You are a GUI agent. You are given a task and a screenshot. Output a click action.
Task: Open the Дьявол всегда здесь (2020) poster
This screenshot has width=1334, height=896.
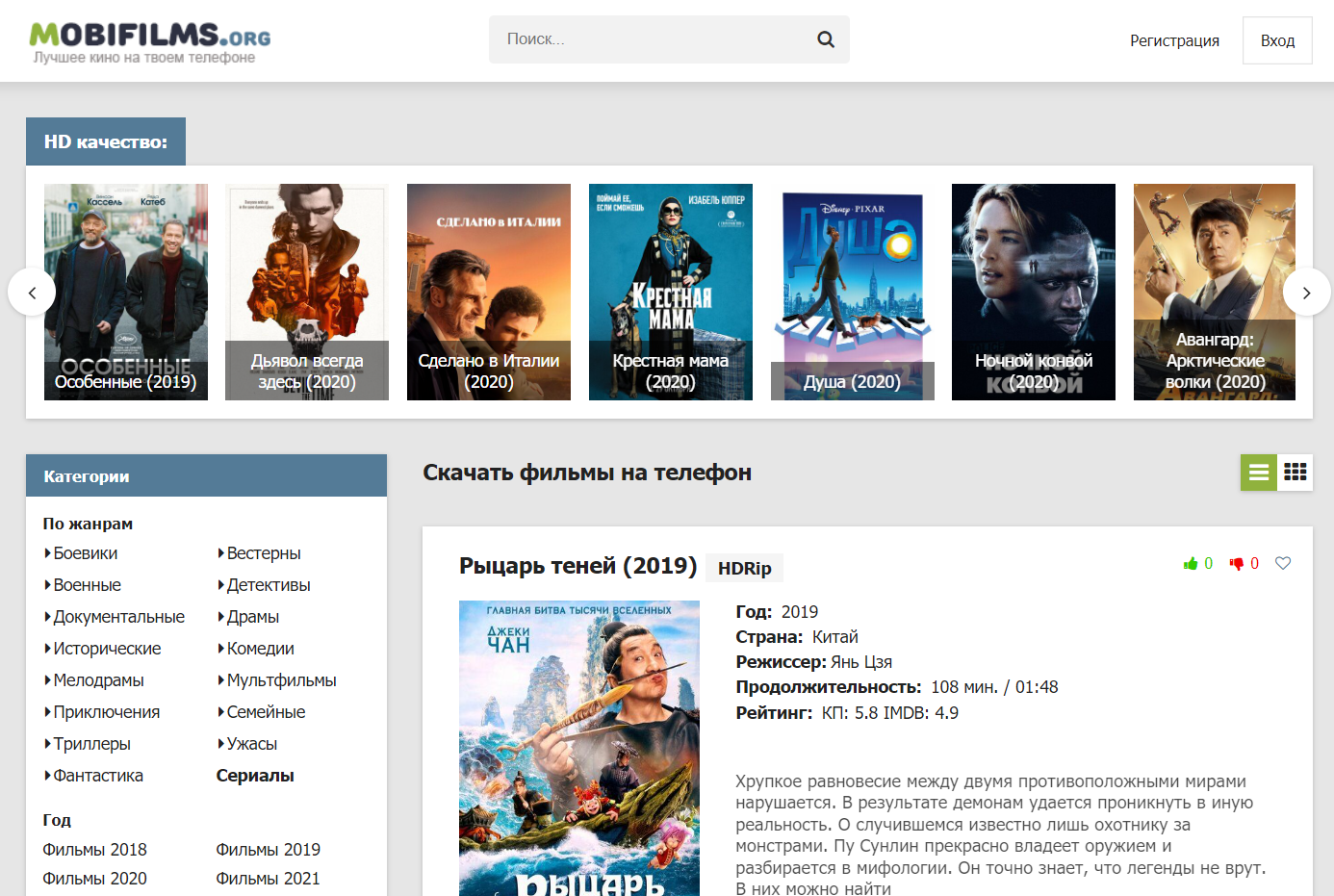point(307,292)
